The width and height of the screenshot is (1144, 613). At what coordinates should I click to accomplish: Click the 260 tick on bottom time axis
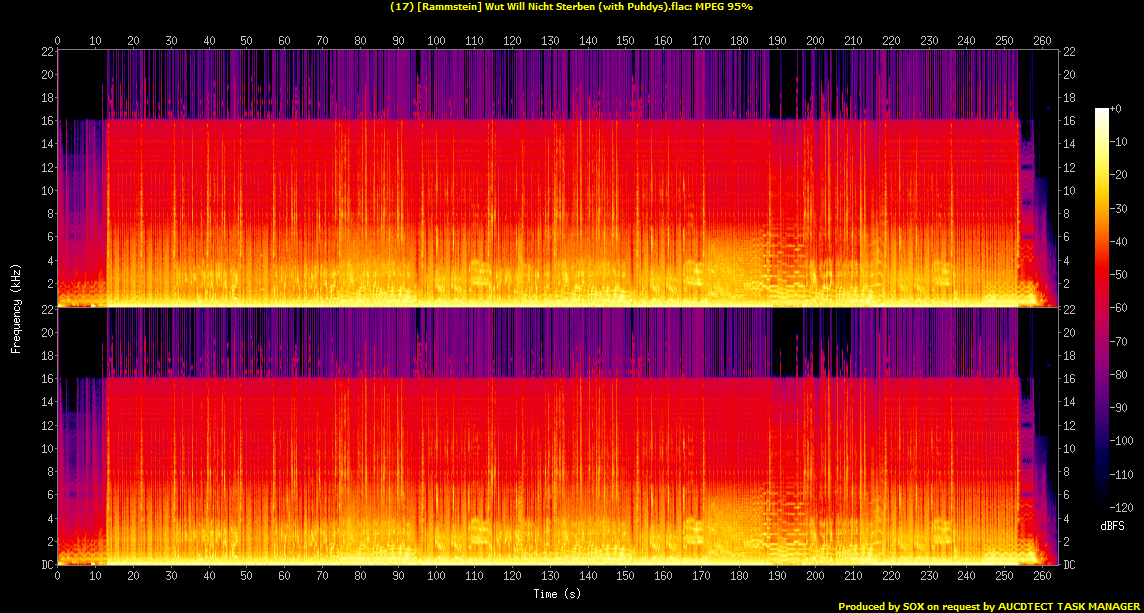tap(1042, 576)
